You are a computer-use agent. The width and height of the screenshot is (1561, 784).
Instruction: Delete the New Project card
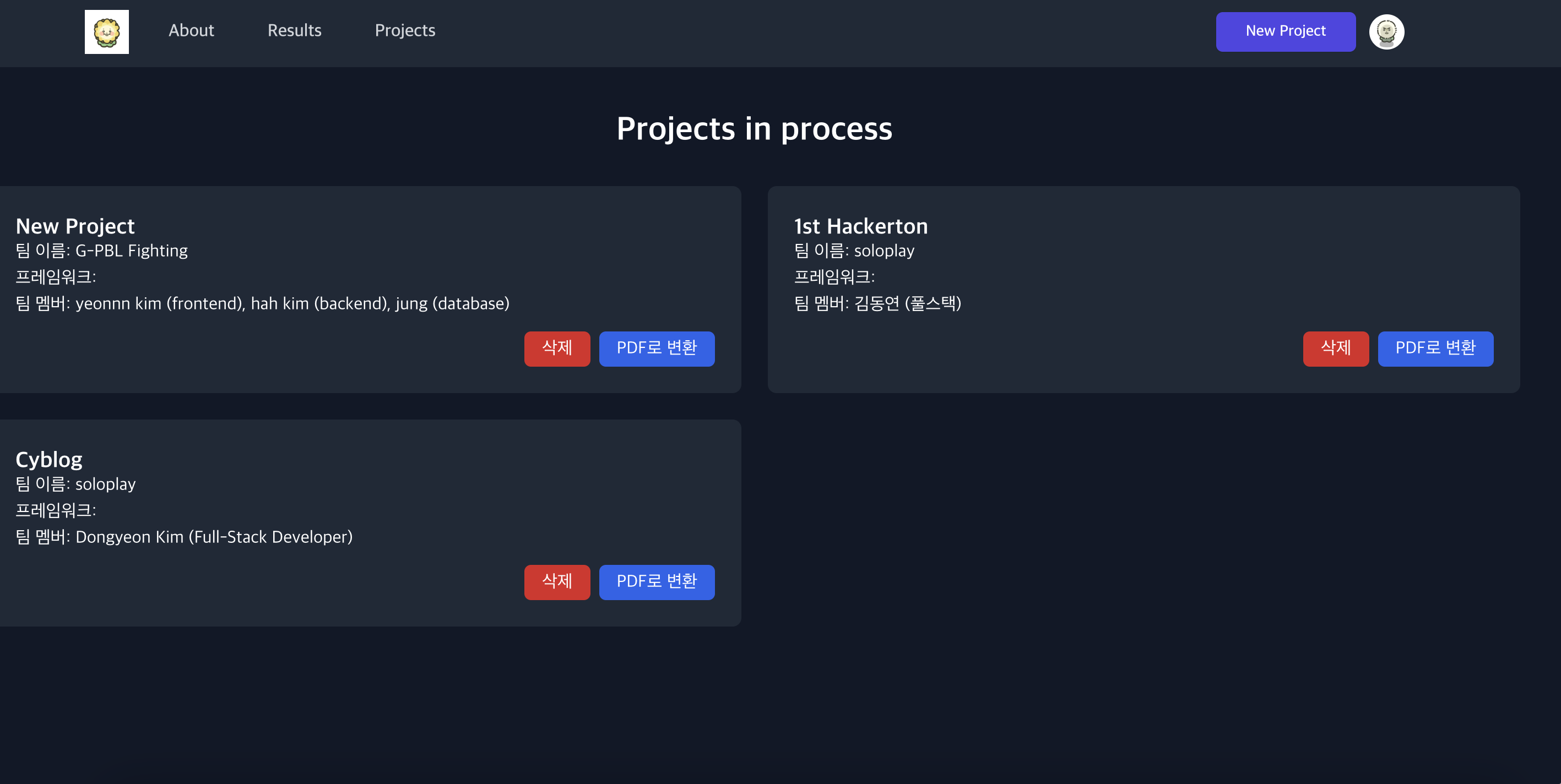[x=556, y=349]
